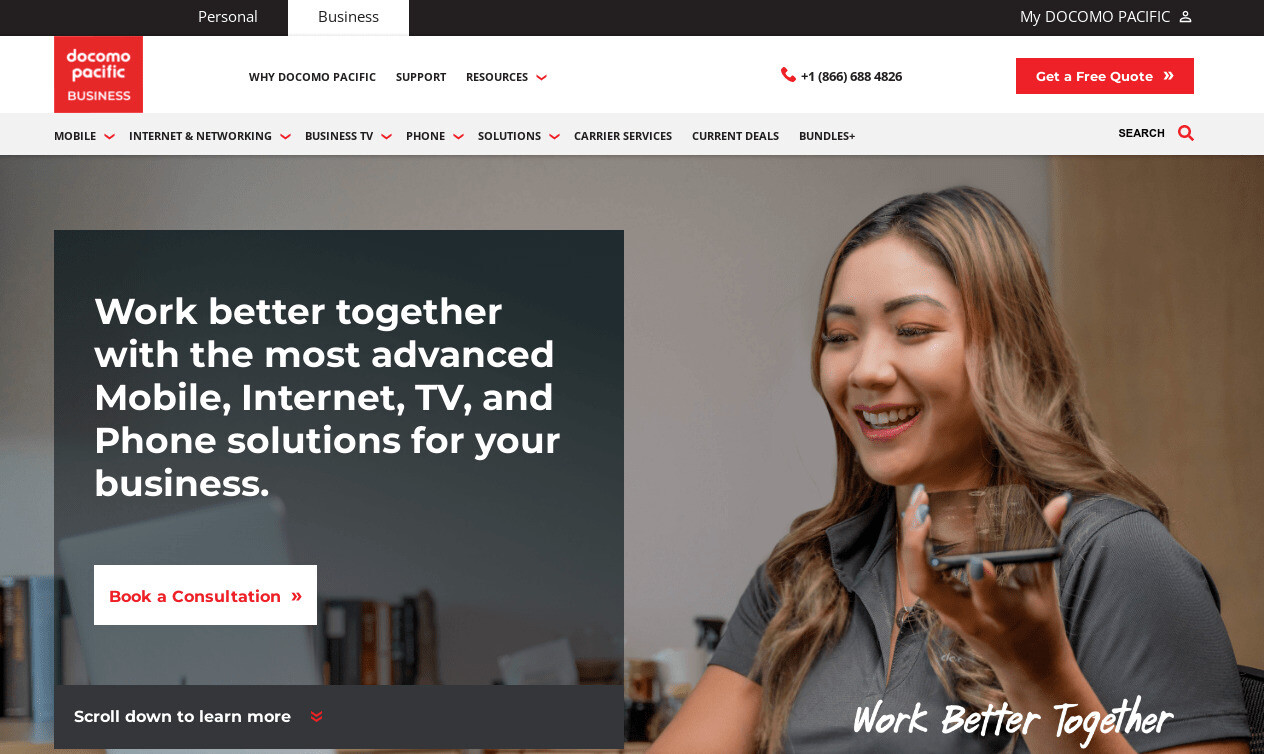Switch to the Personal tab
The width and height of the screenshot is (1264, 754).
227,17
